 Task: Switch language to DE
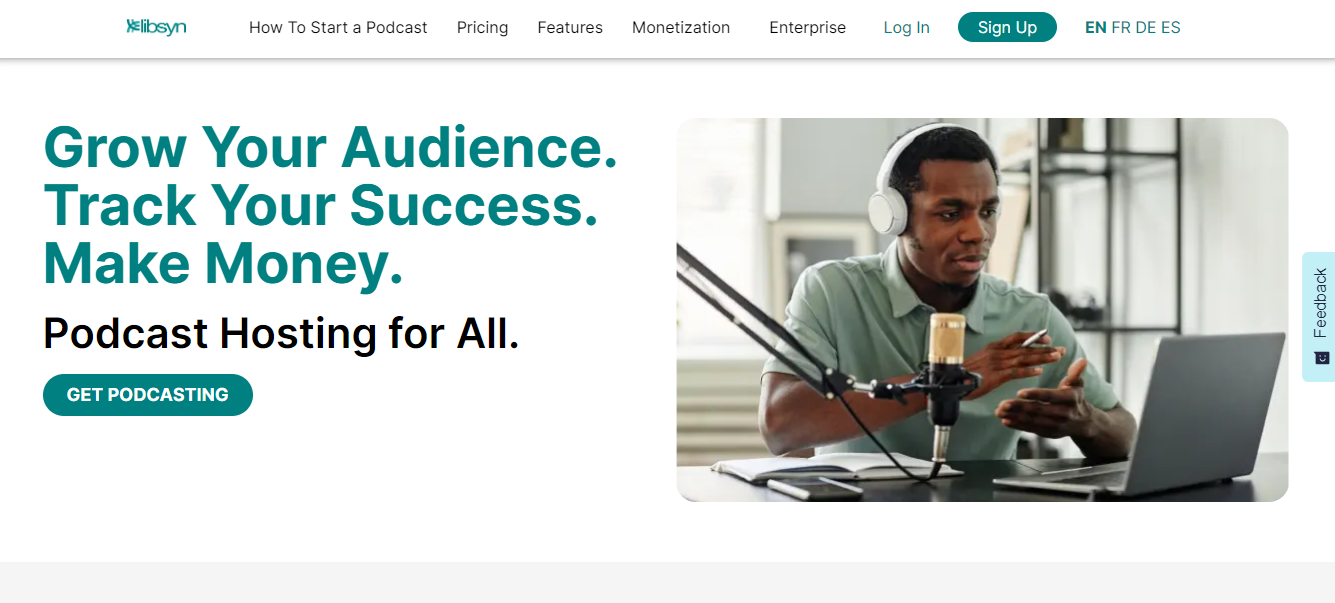pyautogui.click(x=1145, y=27)
